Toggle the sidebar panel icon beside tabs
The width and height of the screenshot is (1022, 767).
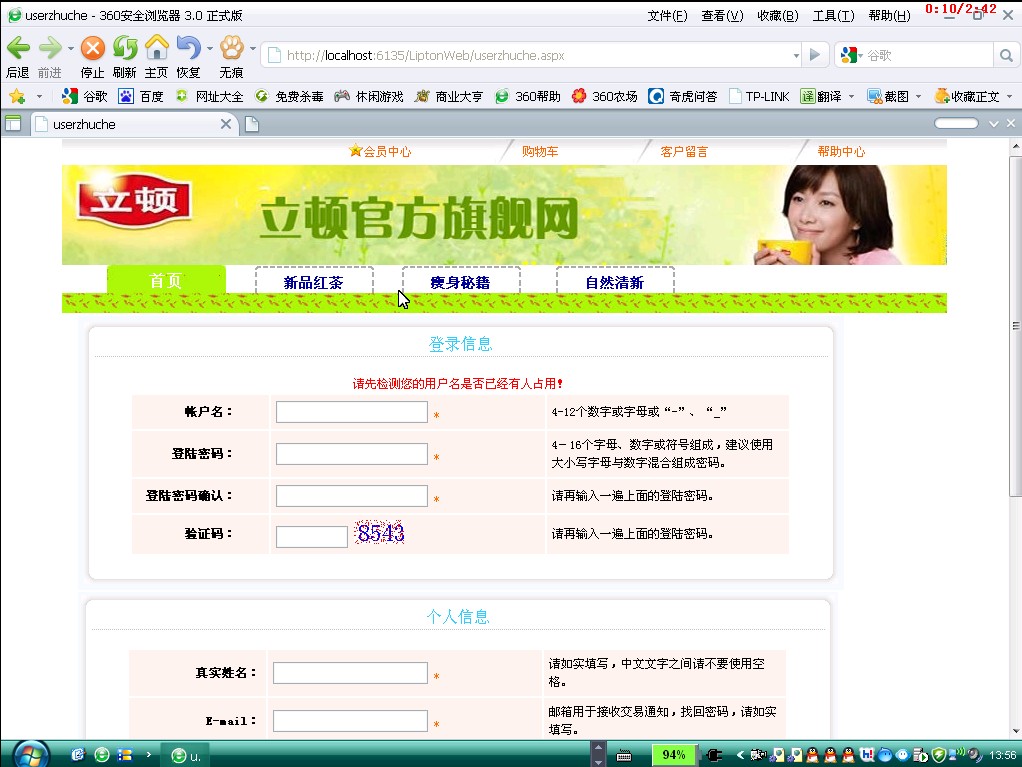pos(13,124)
